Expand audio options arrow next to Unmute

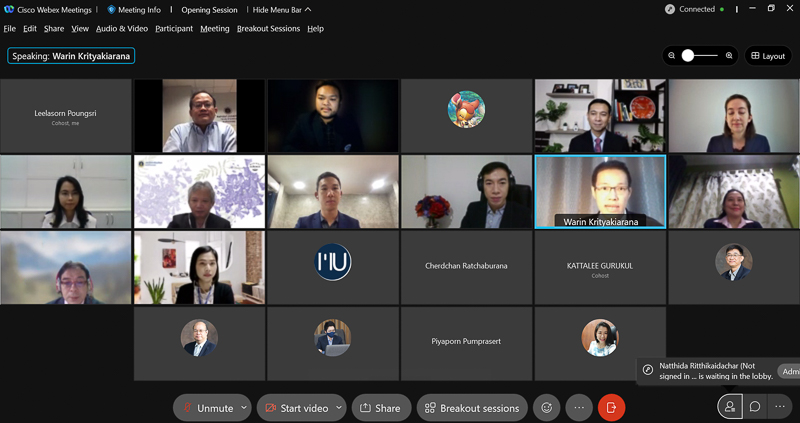[244, 408]
